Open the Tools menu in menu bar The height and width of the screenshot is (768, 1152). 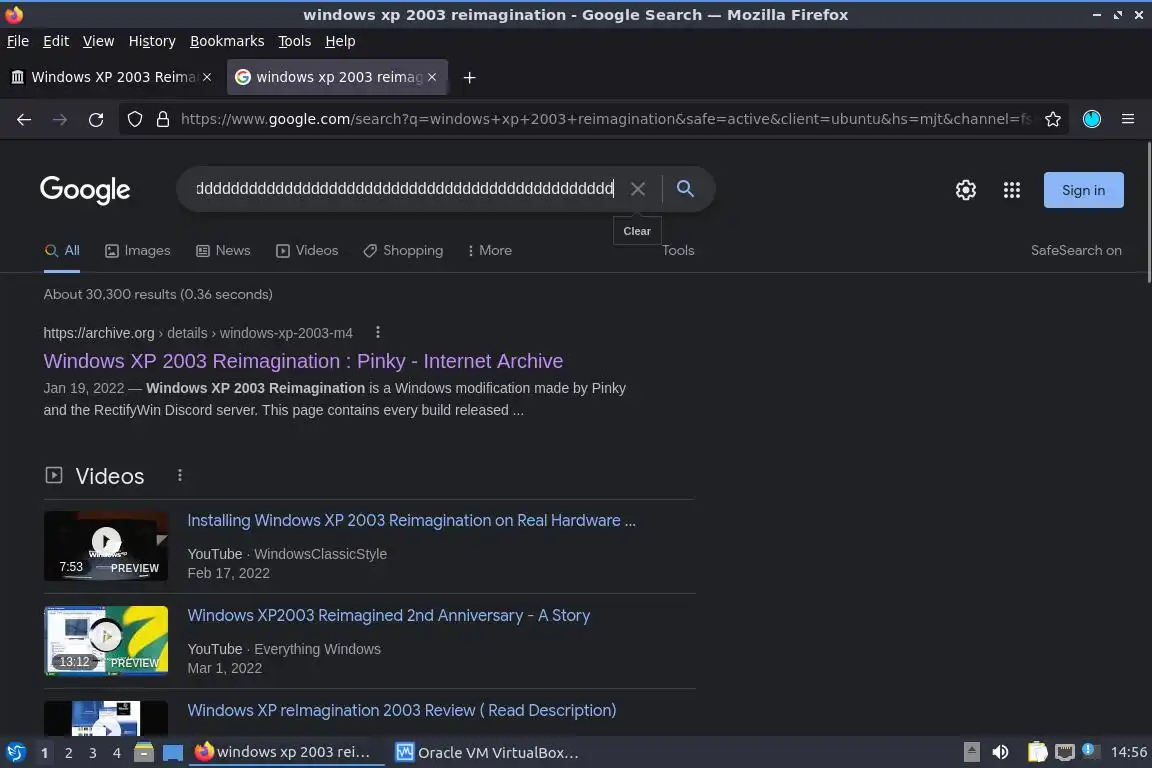[x=295, y=41]
